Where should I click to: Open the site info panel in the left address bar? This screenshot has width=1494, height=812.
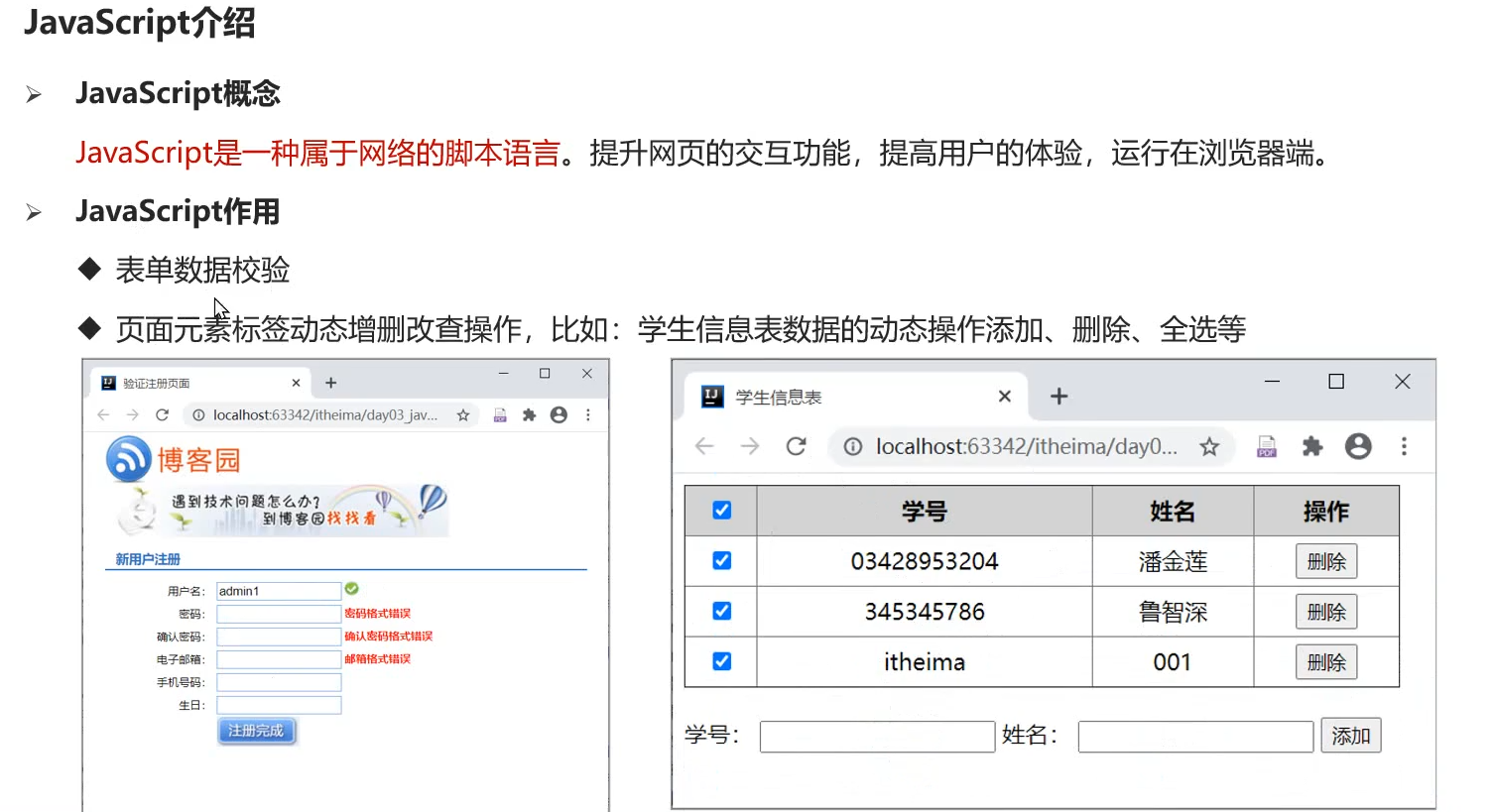tap(199, 415)
